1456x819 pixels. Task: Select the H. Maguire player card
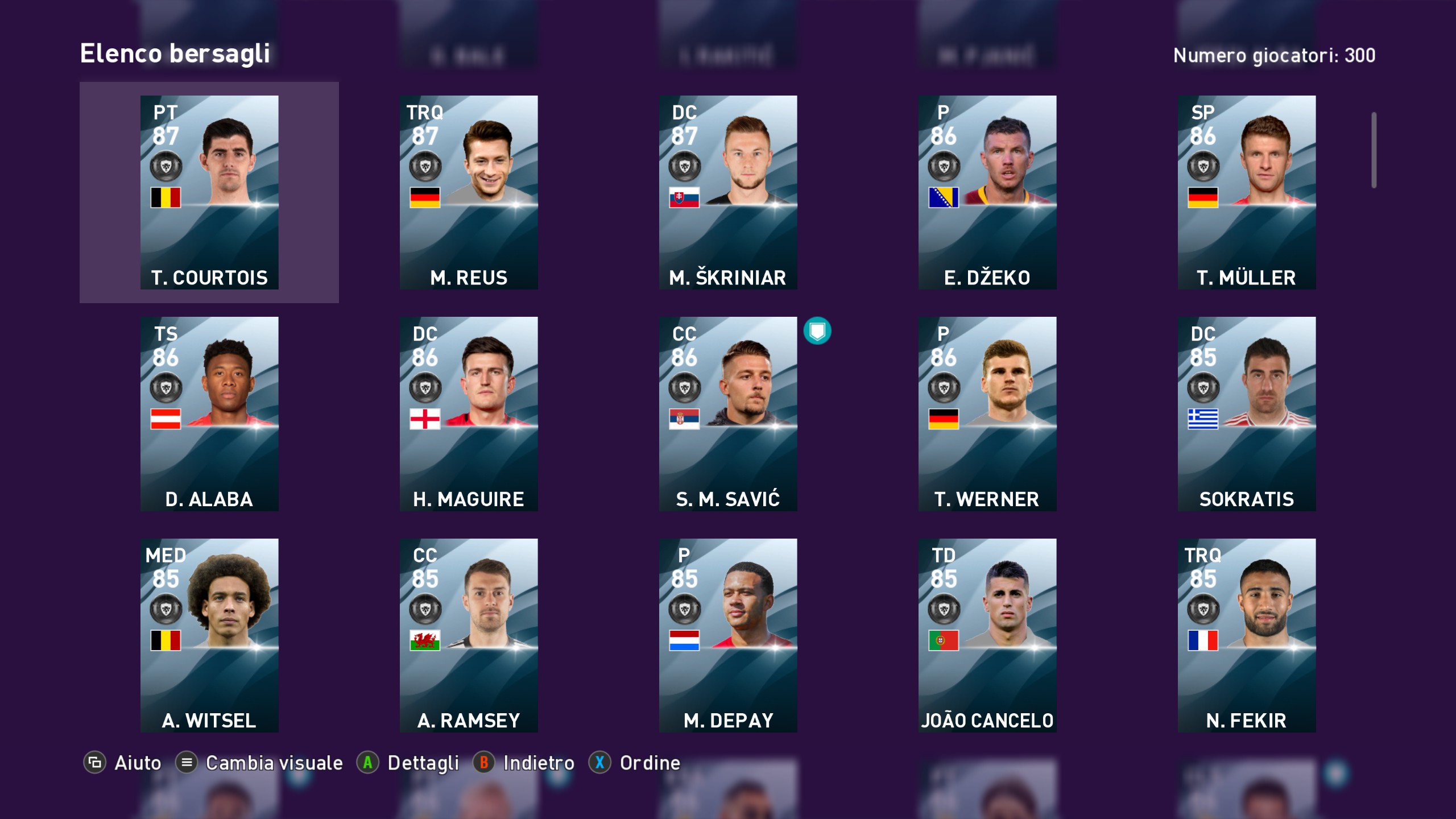(x=469, y=413)
